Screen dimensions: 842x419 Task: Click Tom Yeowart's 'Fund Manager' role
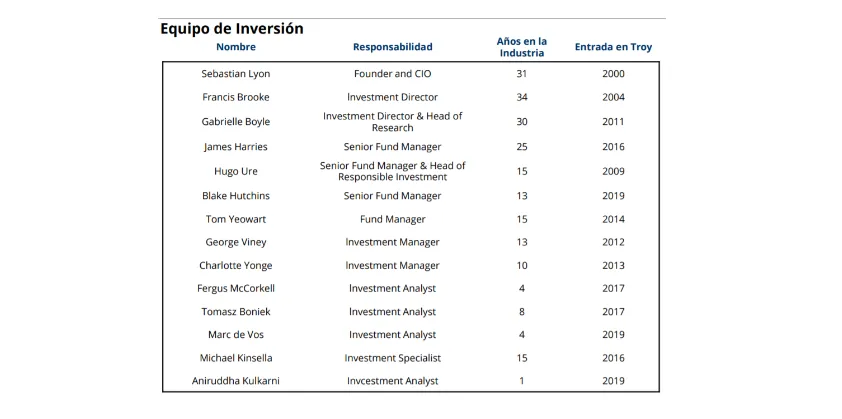click(392, 219)
